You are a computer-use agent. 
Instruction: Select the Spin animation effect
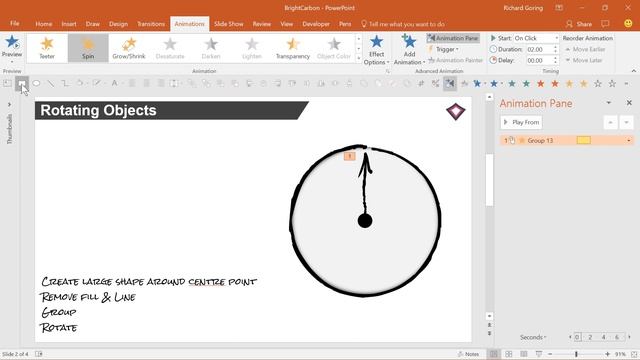point(88,48)
